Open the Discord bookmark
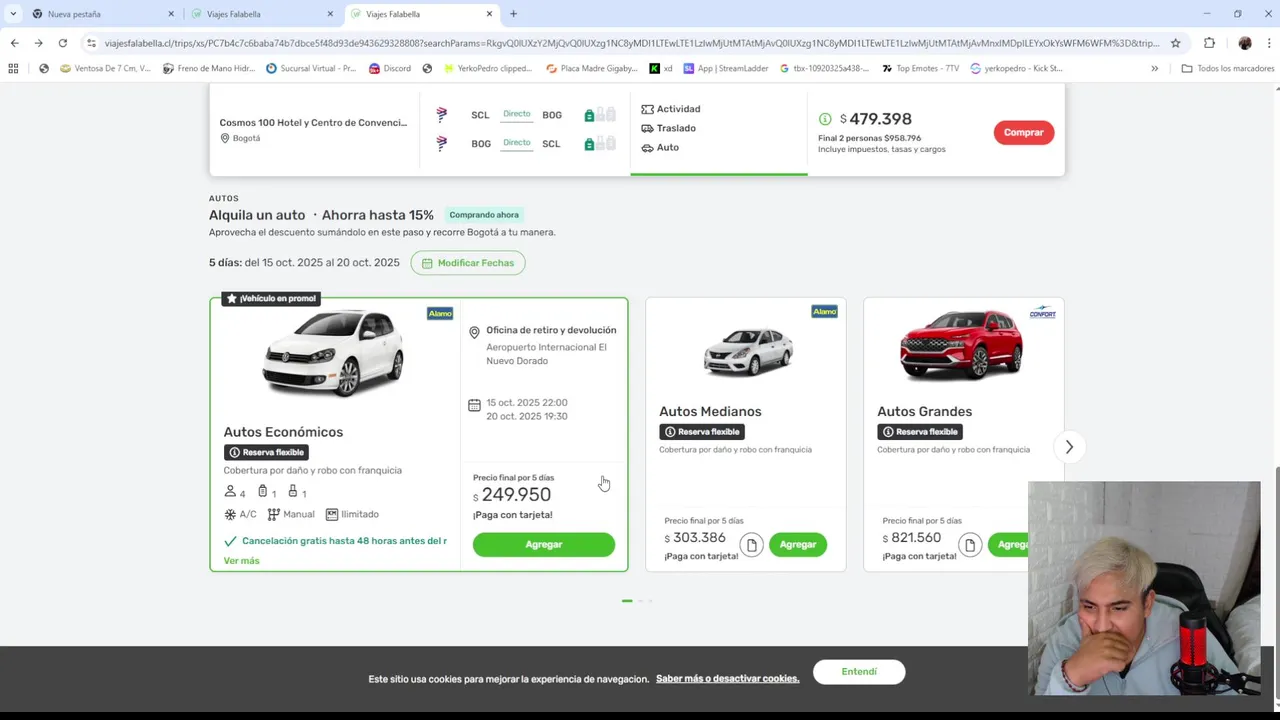 click(x=390, y=68)
